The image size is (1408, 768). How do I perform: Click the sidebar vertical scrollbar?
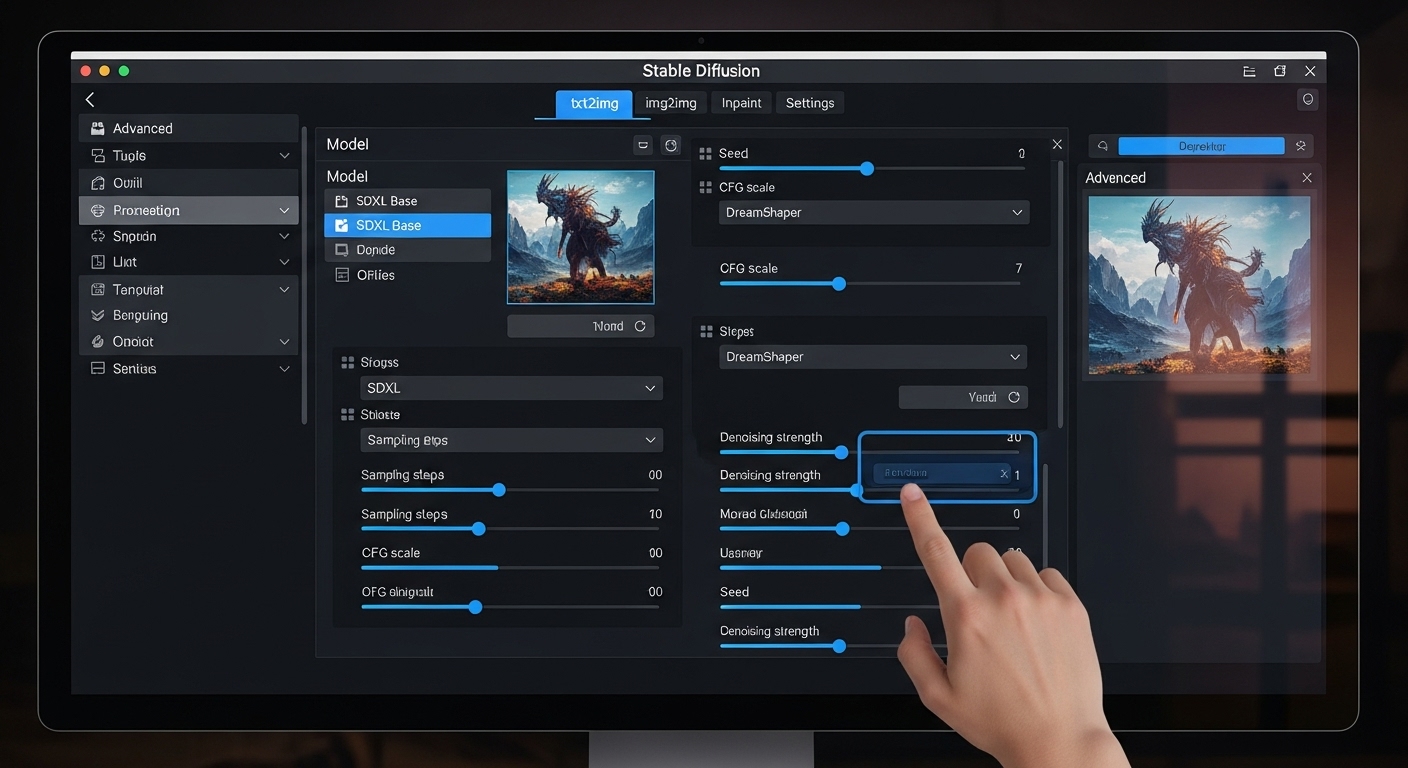click(304, 275)
